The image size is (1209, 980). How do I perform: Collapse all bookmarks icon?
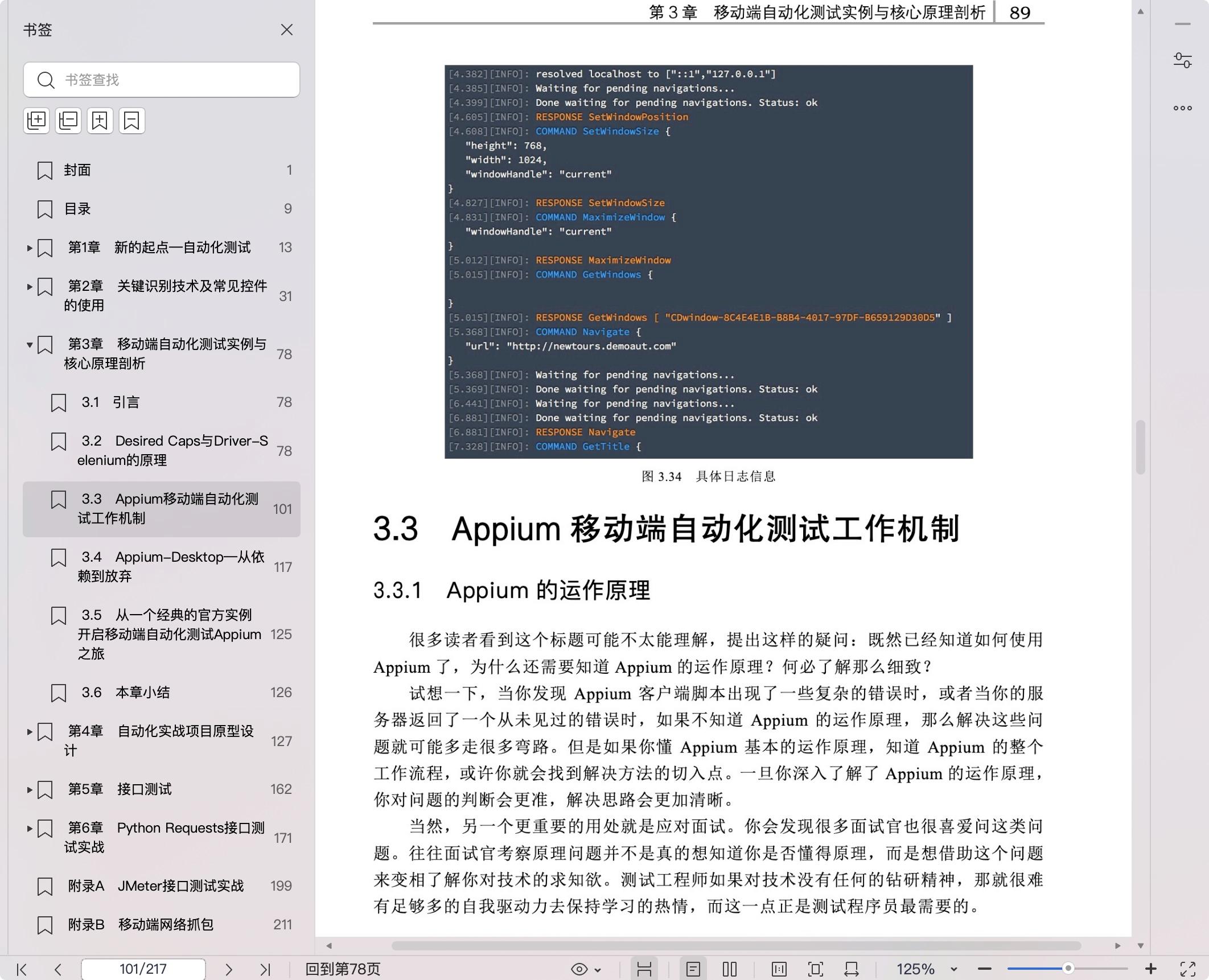(68, 121)
